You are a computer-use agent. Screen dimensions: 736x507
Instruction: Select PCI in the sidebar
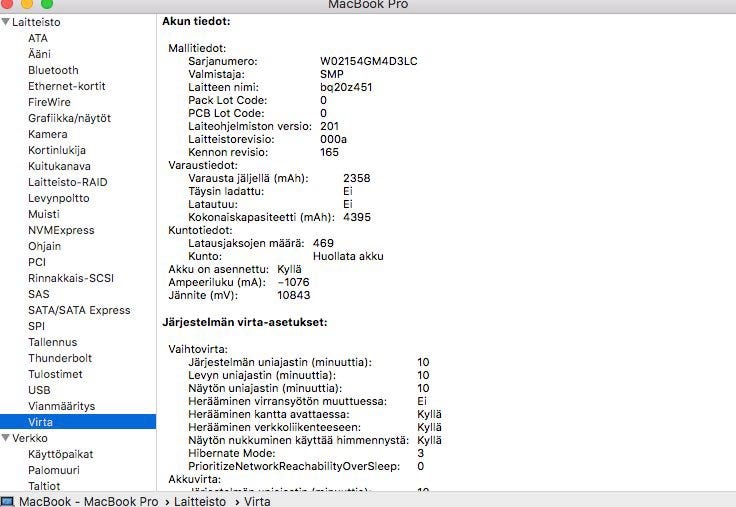pyautogui.click(x=37, y=262)
